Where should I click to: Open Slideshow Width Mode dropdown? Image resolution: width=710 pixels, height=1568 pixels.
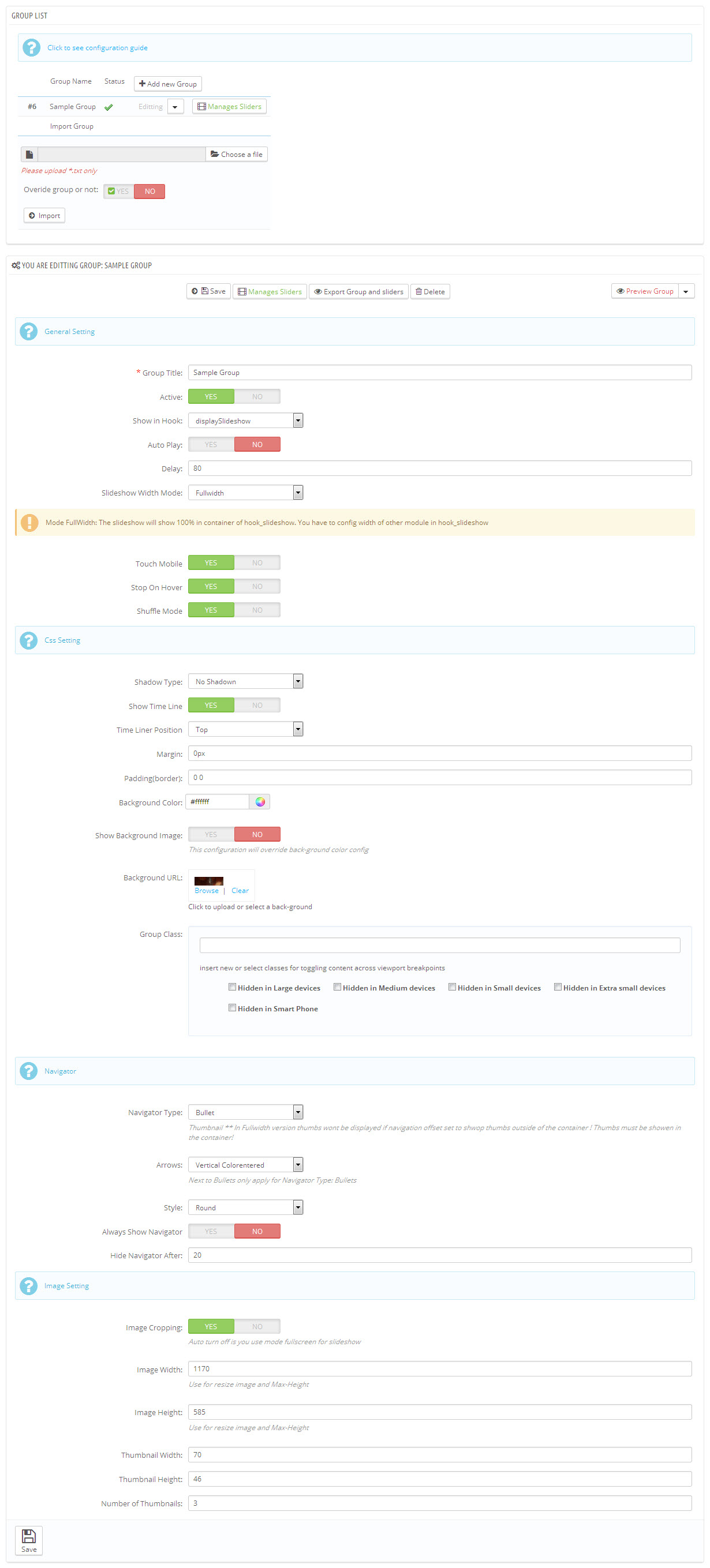tap(245, 493)
